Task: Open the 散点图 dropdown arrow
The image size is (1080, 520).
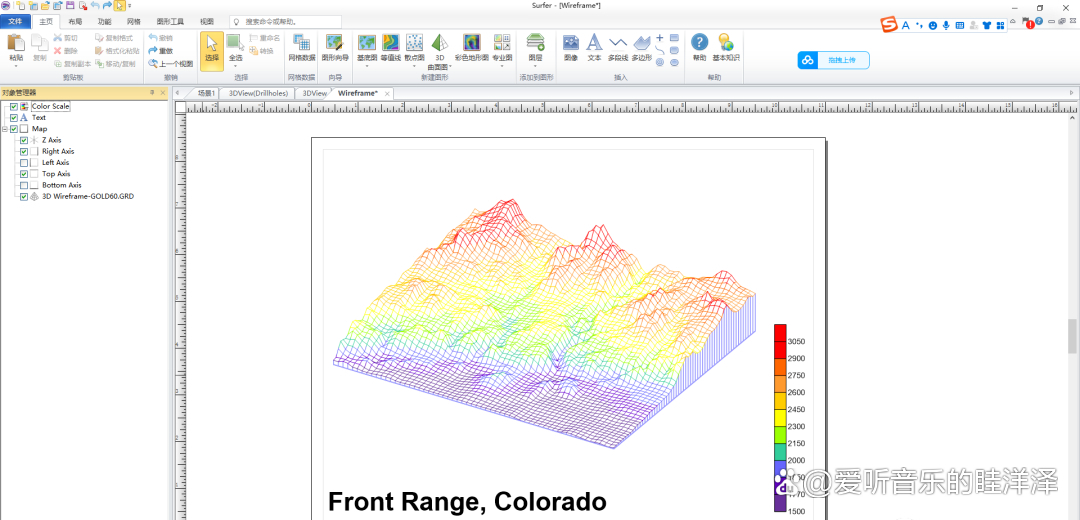Action: pos(414,66)
